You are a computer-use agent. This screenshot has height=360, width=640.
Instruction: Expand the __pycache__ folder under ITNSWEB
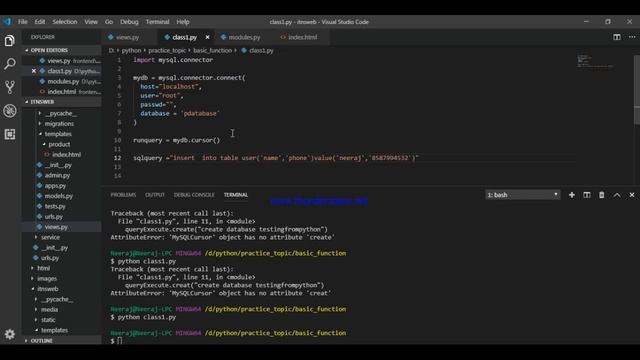pos(61,113)
